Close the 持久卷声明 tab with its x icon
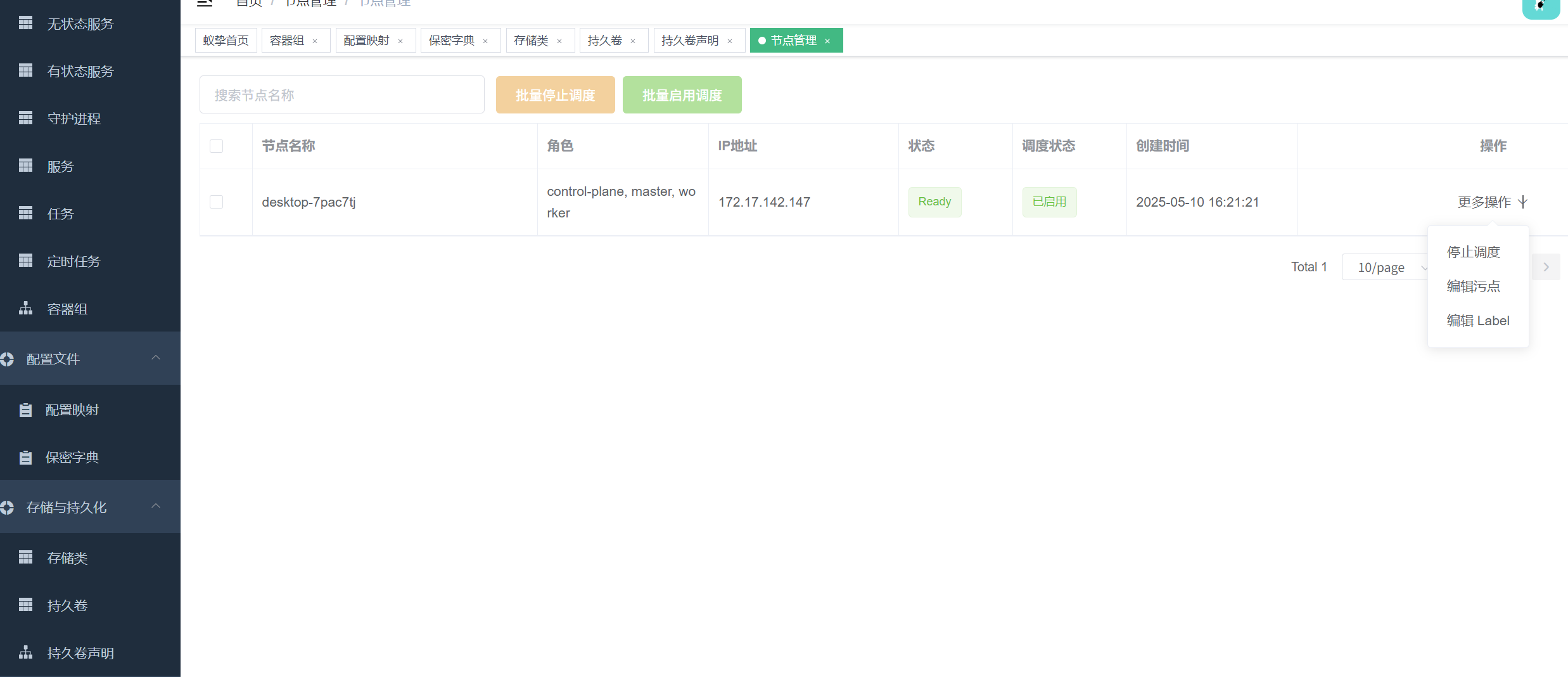Screen dimensions: 1568x677 coord(730,41)
